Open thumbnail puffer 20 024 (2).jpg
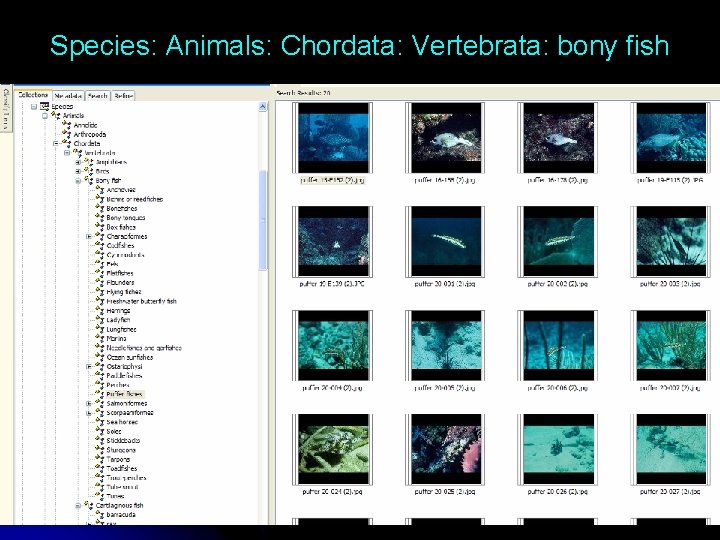The height and width of the screenshot is (540, 720). [x=332, y=449]
